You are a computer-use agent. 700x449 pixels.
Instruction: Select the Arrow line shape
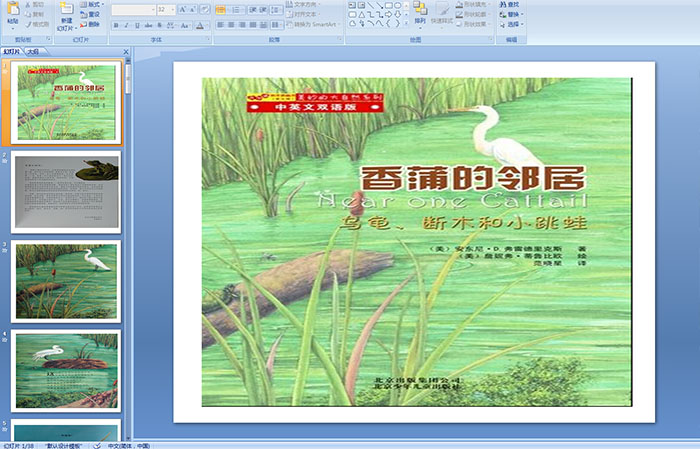pyautogui.click(x=379, y=5)
